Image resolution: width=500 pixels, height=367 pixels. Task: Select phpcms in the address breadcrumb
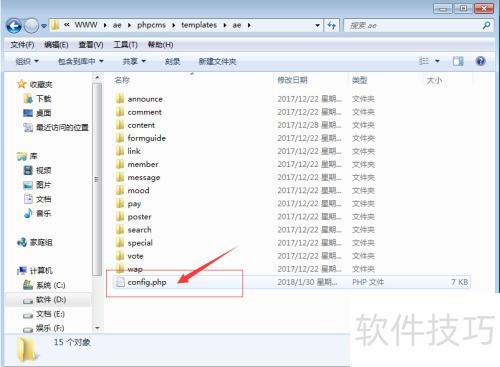(151, 25)
